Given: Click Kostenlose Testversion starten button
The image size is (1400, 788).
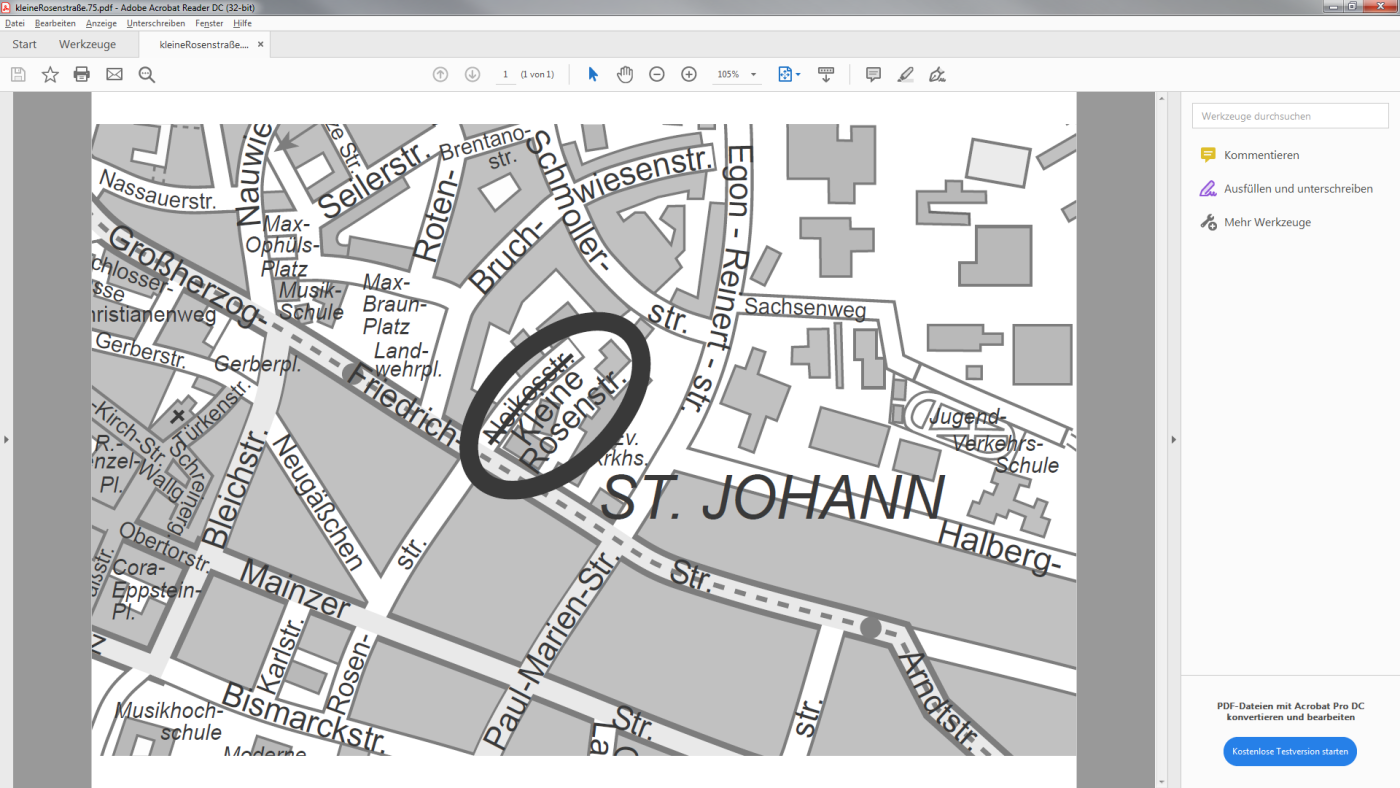Looking at the screenshot, I should [x=1289, y=751].
